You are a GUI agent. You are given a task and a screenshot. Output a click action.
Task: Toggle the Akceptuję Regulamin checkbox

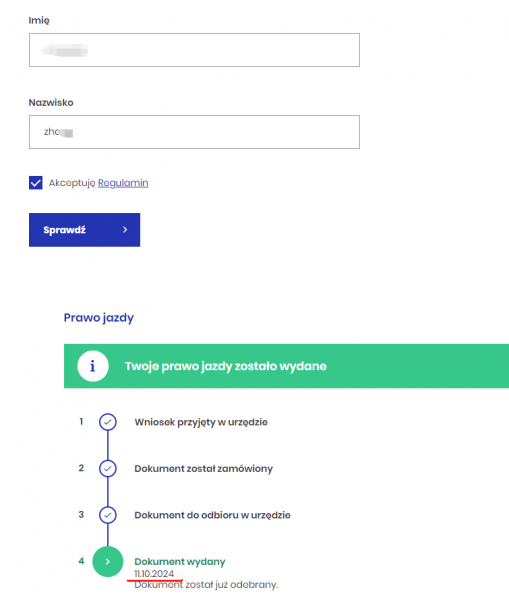click(36, 183)
